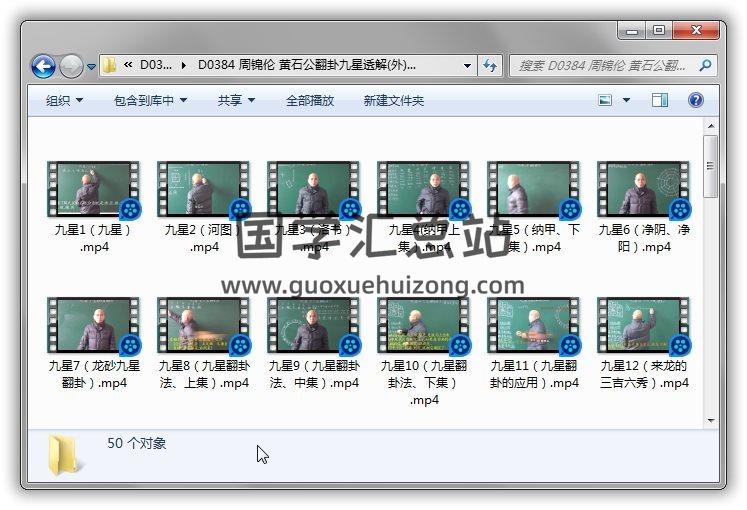Expand the address bar history dropdown
The height and width of the screenshot is (510, 747).
coord(467,66)
